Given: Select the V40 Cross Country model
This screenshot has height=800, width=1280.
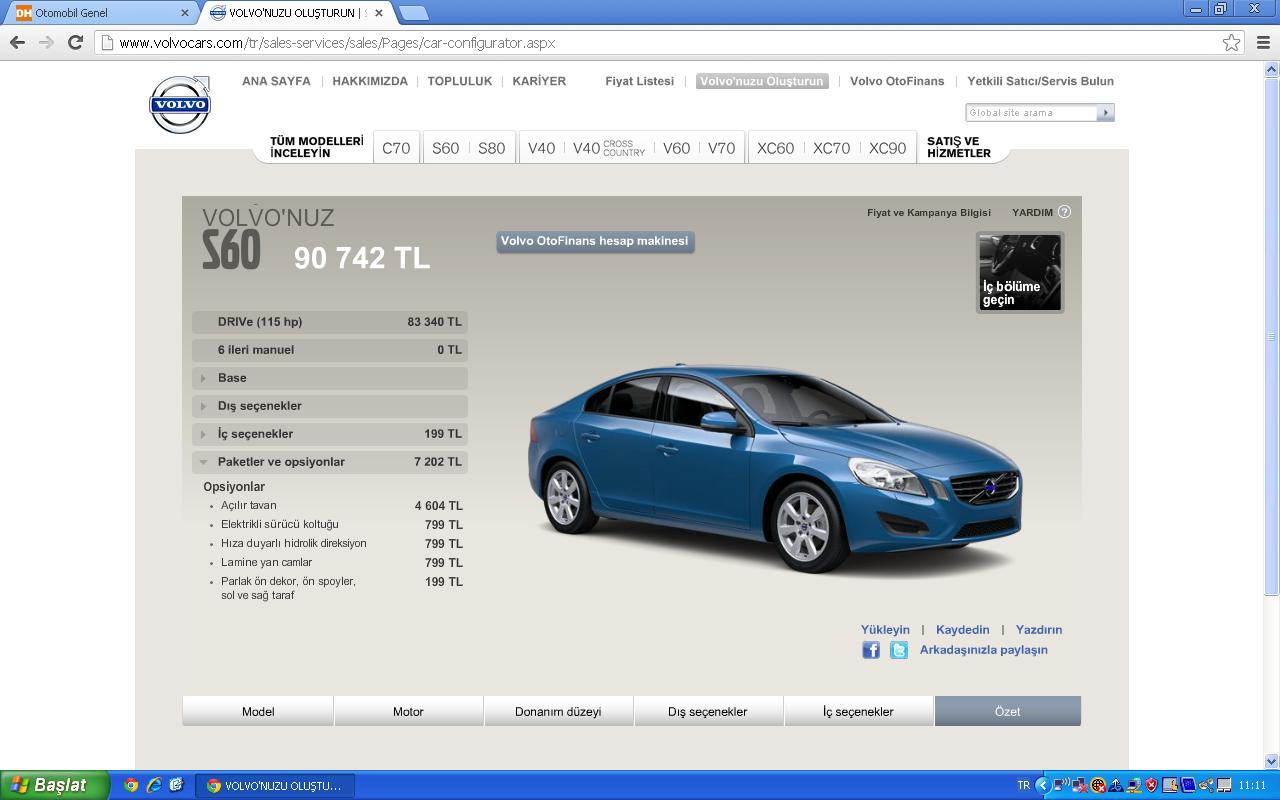Looking at the screenshot, I should tap(609, 148).
